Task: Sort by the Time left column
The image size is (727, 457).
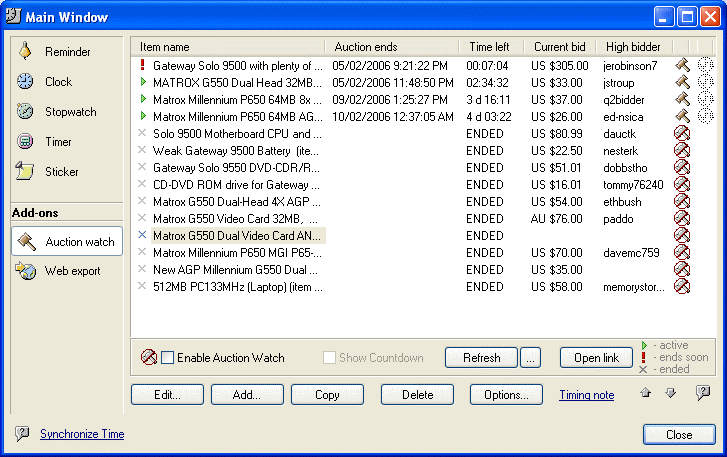Action: tap(491, 47)
